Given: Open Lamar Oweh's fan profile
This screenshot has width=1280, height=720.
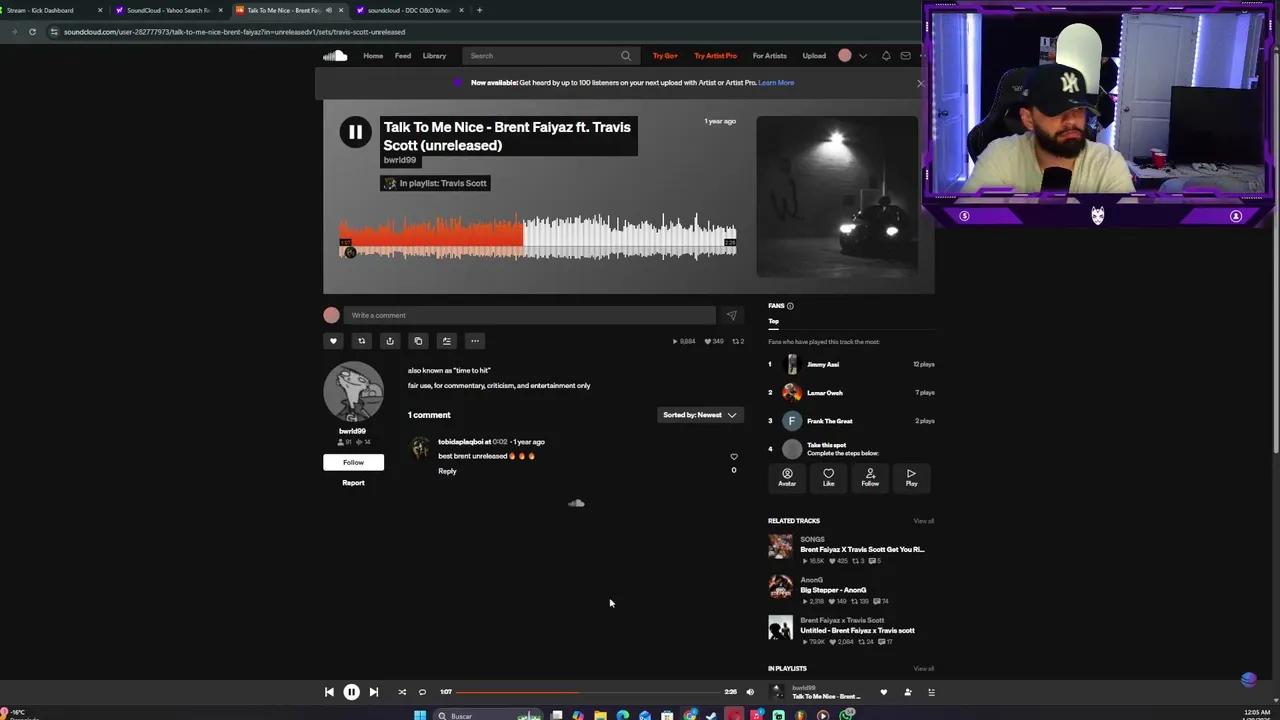Looking at the screenshot, I should click(825, 393).
